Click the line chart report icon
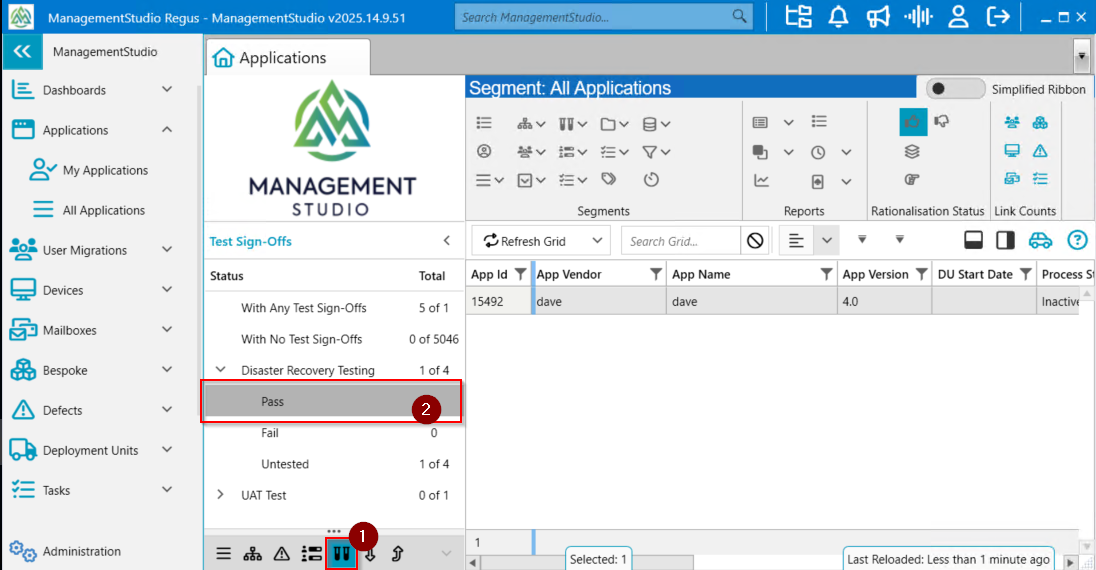The width and height of the screenshot is (1096, 570). pyautogui.click(x=761, y=181)
